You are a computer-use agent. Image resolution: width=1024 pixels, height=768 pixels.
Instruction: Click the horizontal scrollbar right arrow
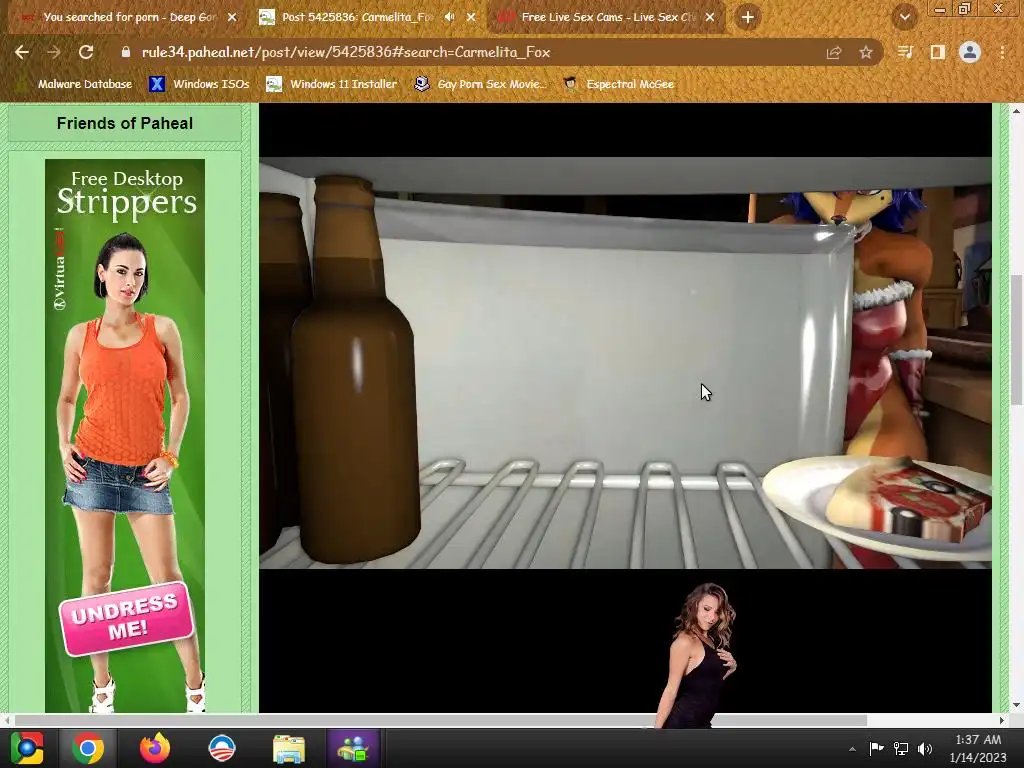(1002, 720)
